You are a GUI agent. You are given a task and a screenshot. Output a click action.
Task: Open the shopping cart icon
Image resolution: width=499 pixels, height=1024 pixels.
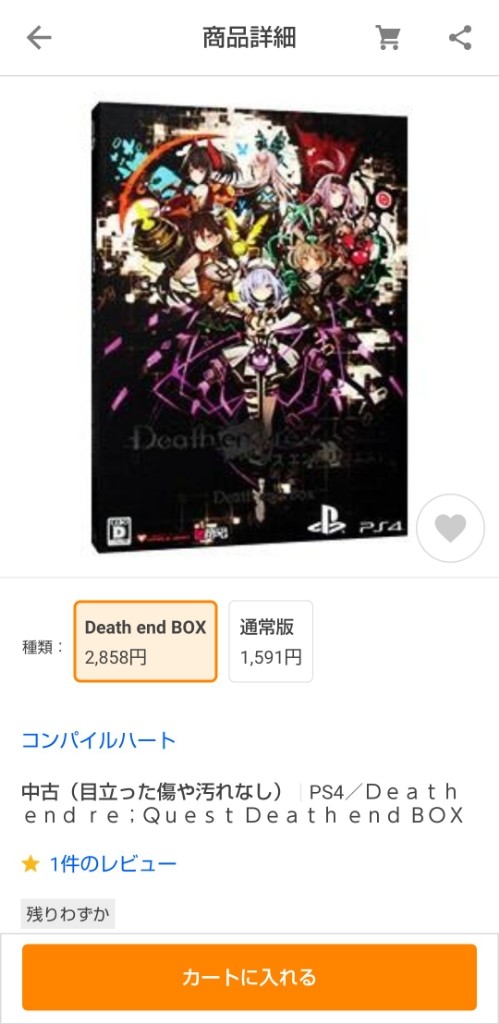pyautogui.click(x=388, y=38)
